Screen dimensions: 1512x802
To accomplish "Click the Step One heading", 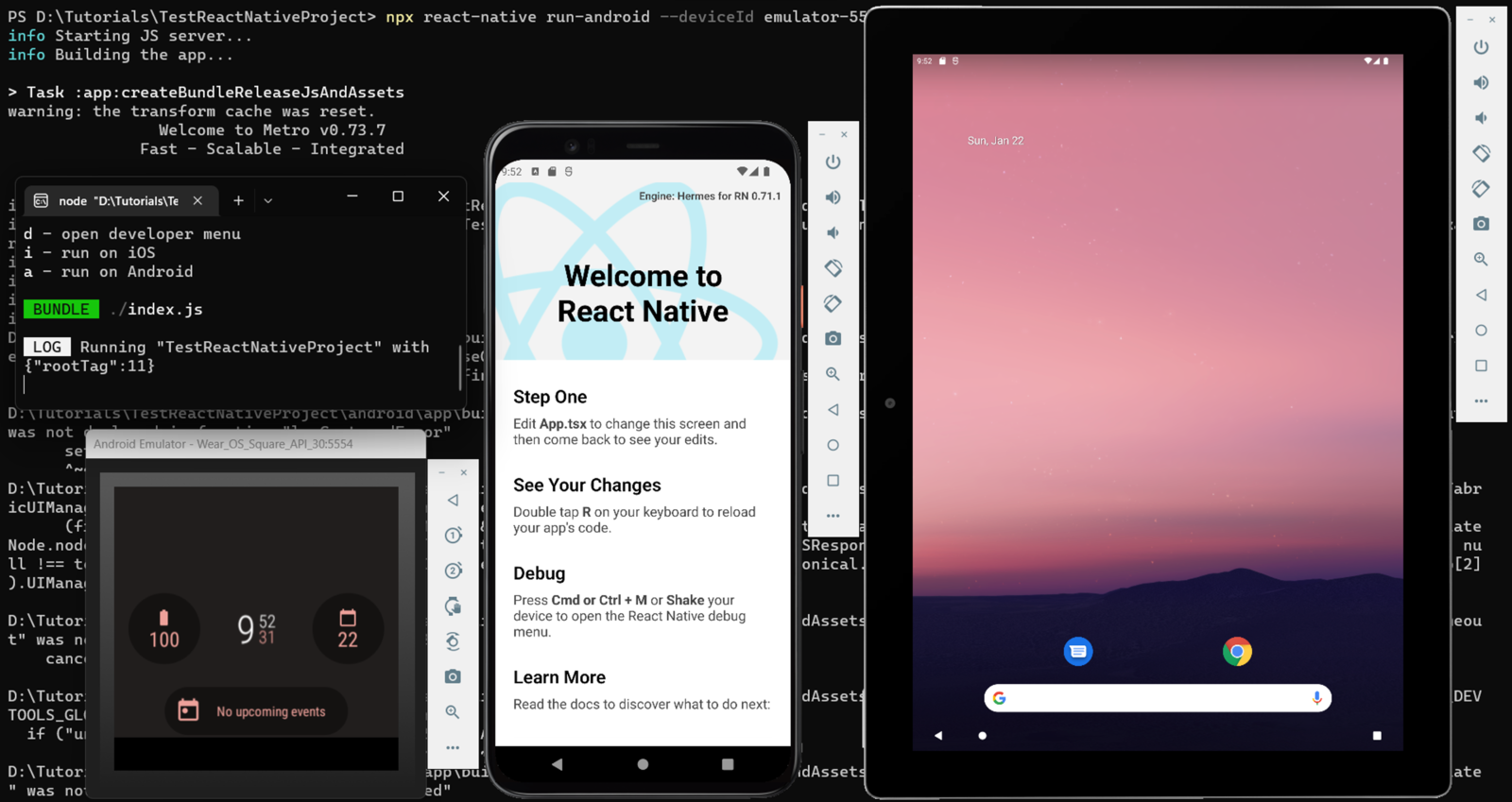I will (x=550, y=397).
